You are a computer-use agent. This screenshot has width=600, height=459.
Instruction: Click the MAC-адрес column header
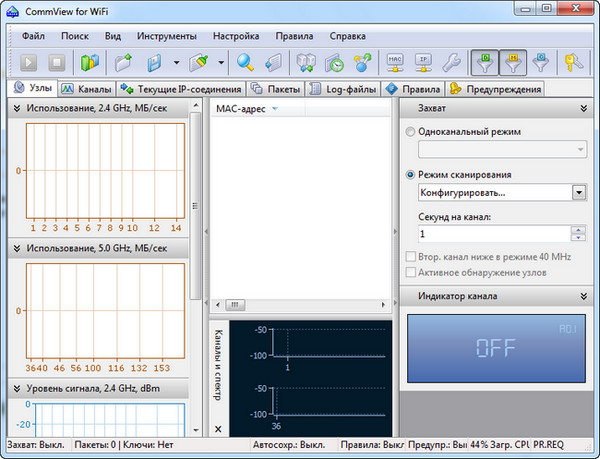(242, 108)
